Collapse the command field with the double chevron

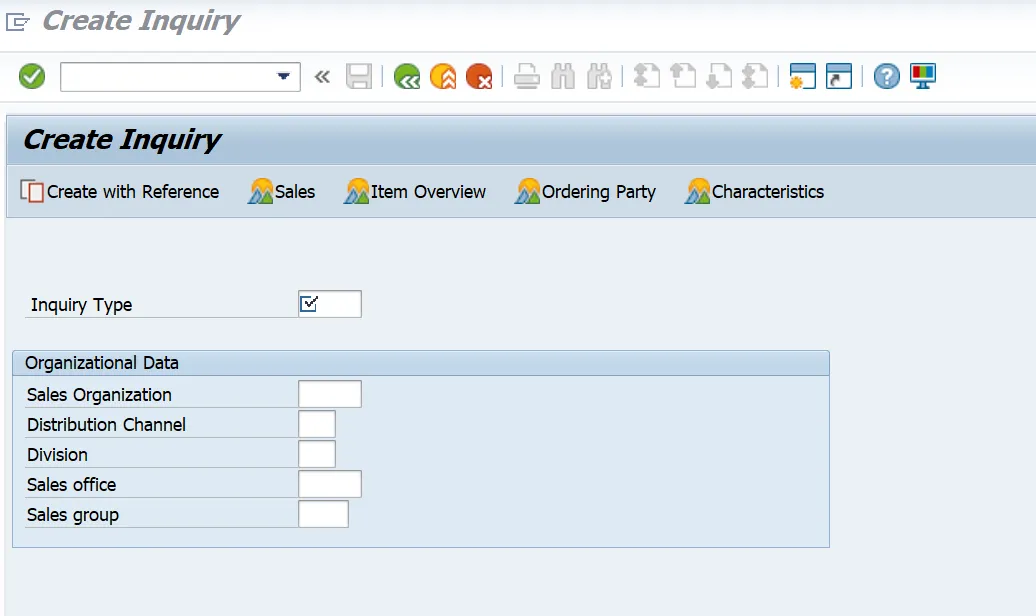click(x=322, y=77)
